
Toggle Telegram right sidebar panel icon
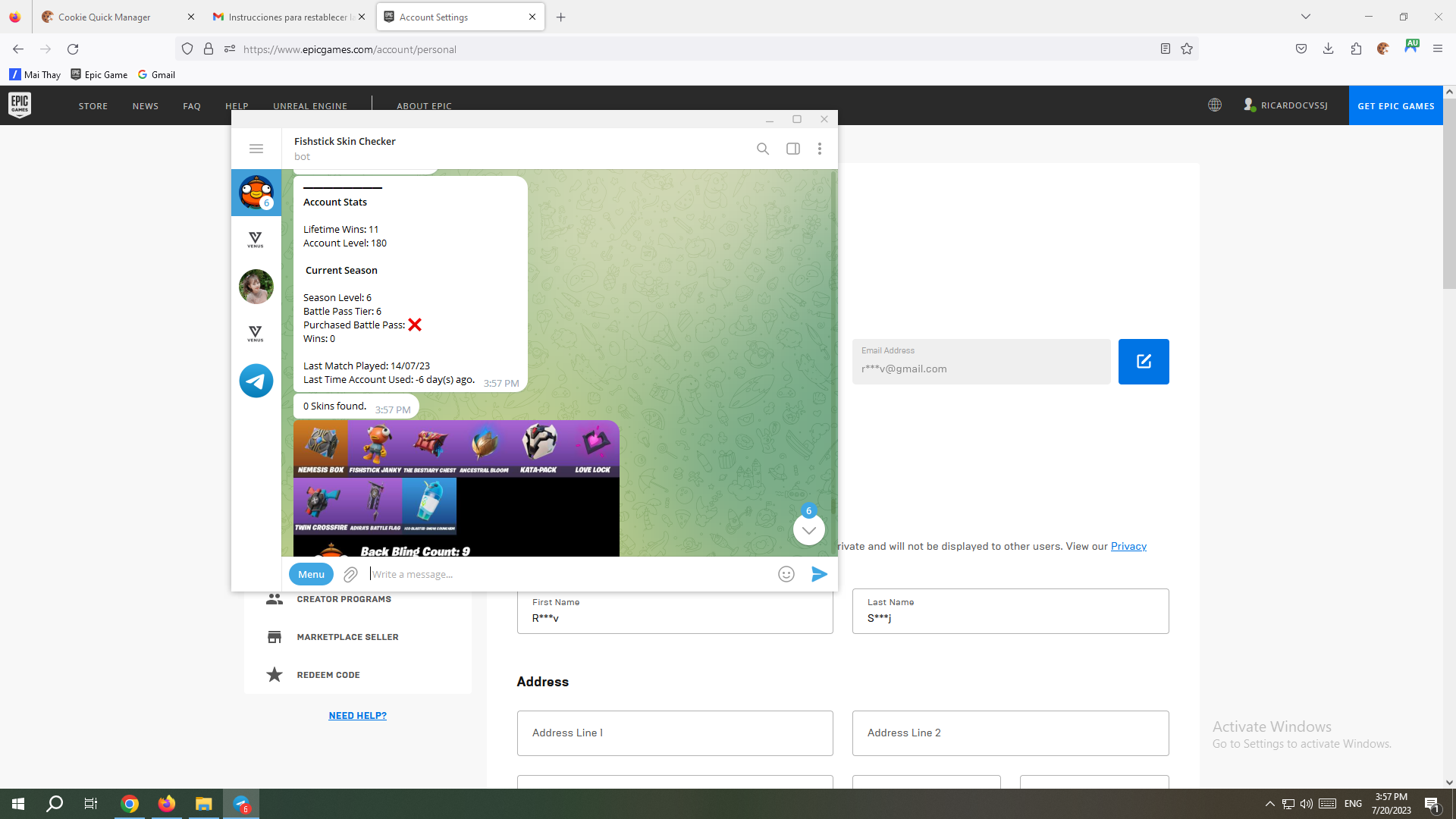793,149
